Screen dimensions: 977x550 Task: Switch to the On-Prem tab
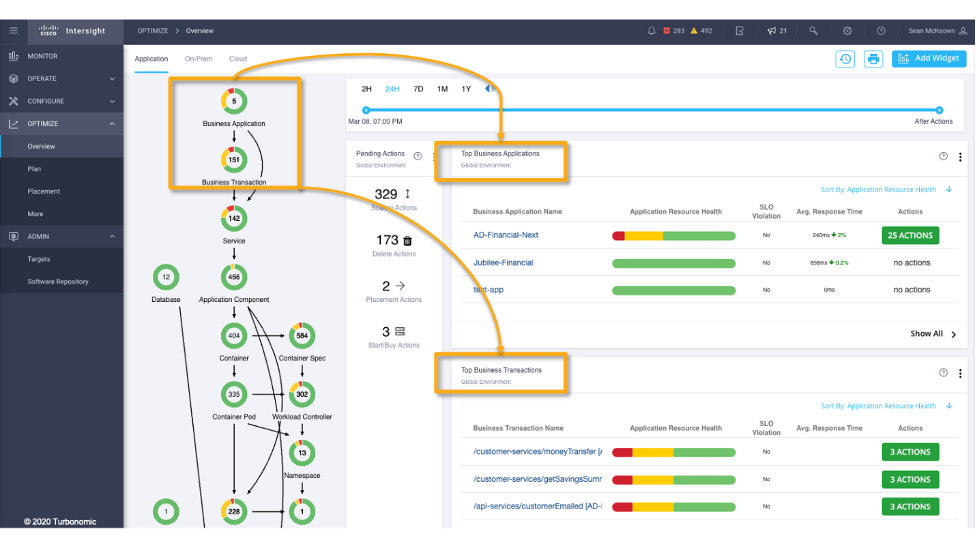coord(198,59)
